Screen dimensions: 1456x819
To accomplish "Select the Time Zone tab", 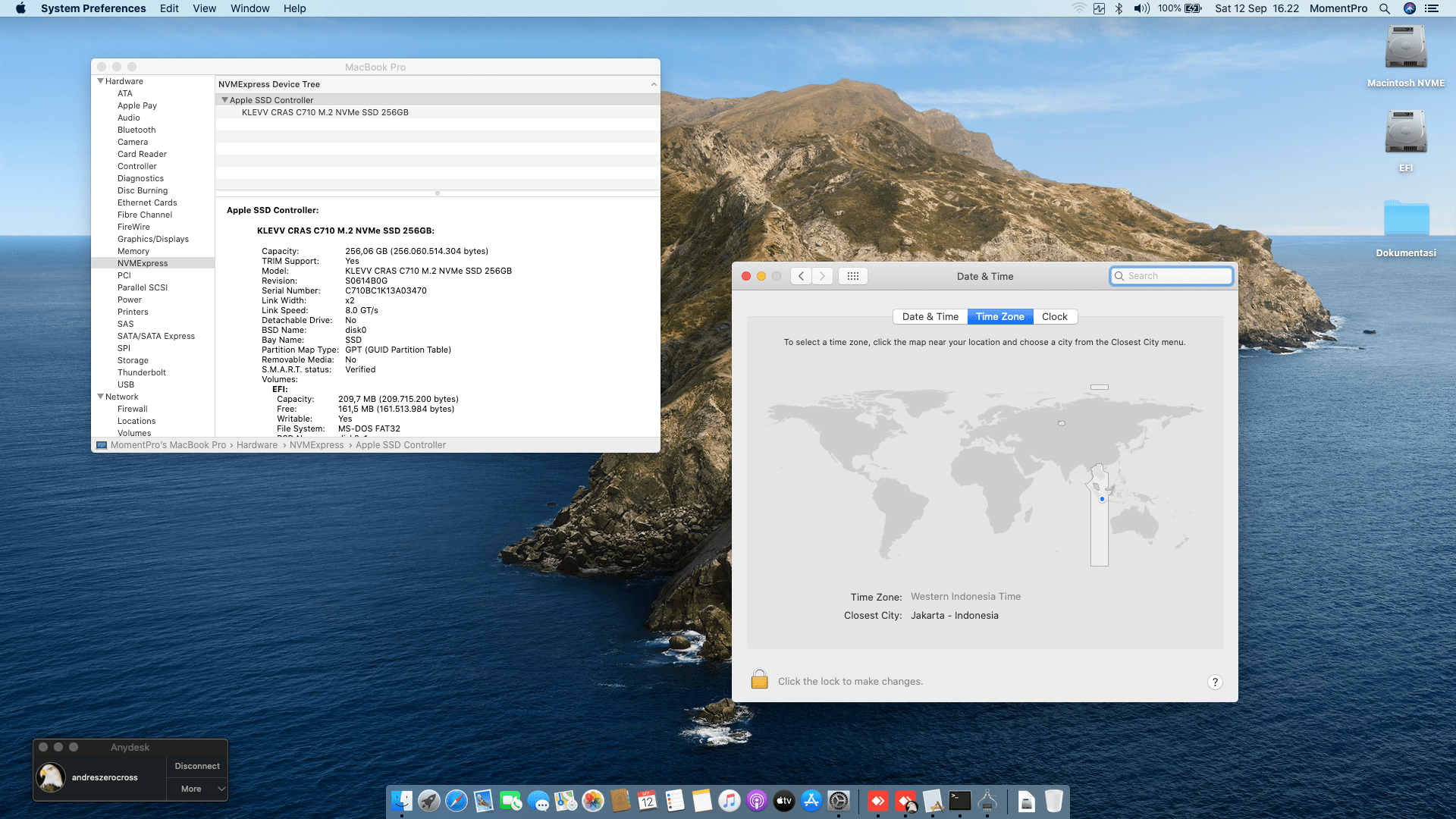I will click(x=1000, y=317).
